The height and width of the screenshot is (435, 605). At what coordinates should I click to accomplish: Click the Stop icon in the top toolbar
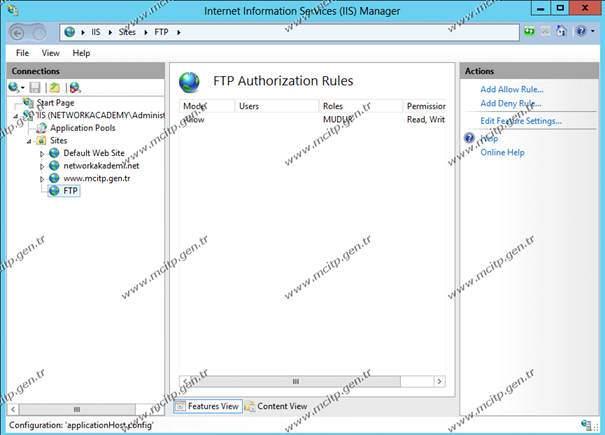point(545,31)
